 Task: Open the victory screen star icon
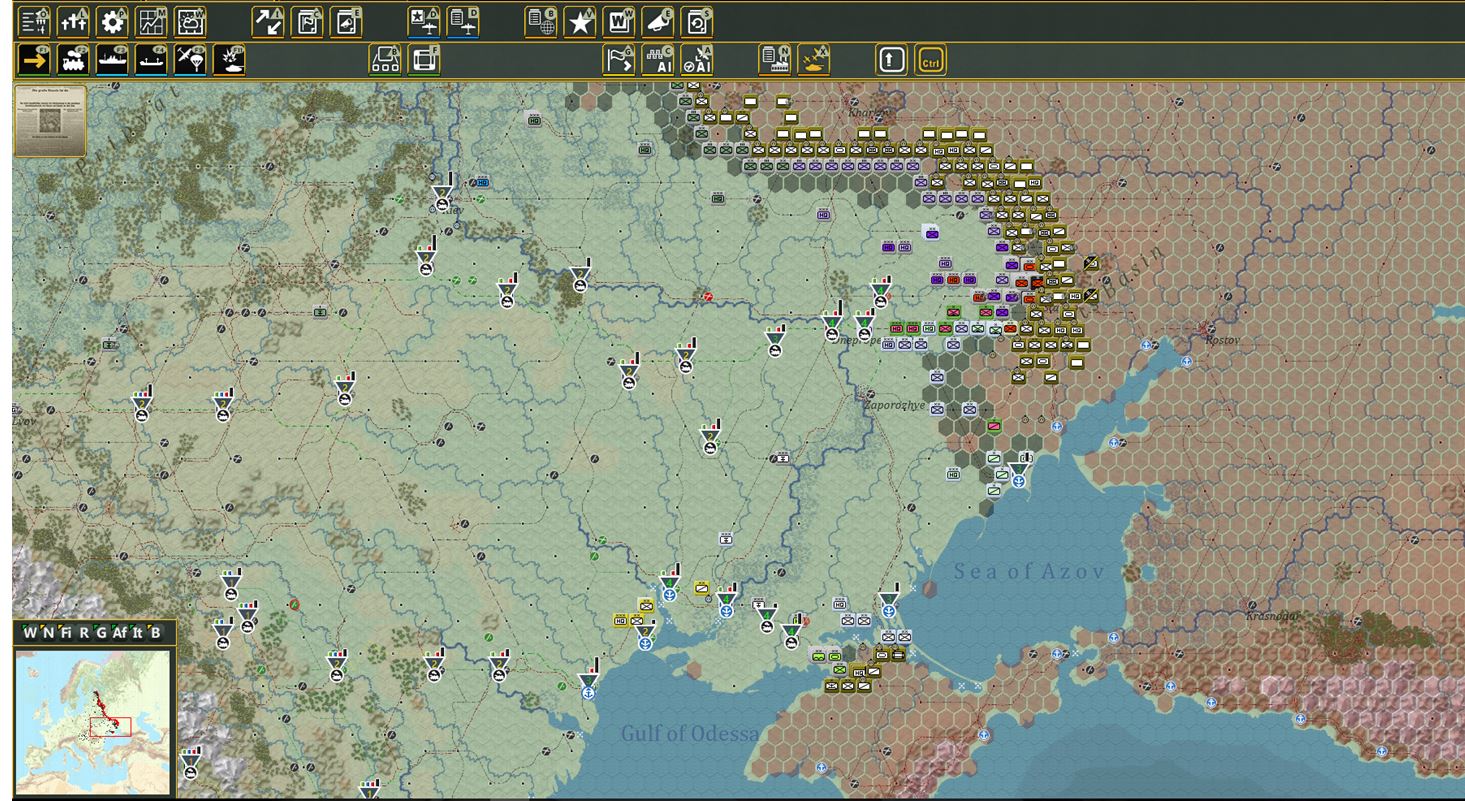pos(580,23)
